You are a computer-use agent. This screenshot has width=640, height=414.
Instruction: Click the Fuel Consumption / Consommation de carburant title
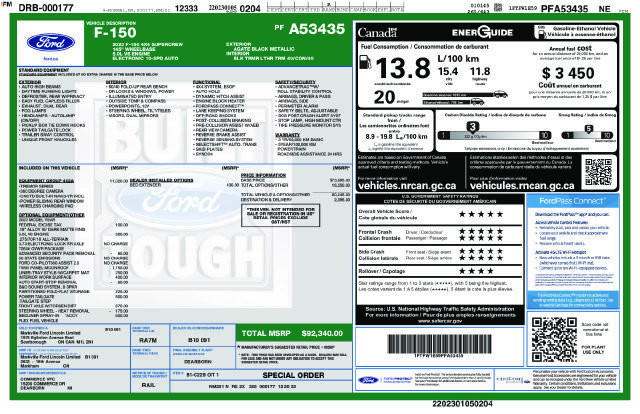pyautogui.click(x=424, y=47)
